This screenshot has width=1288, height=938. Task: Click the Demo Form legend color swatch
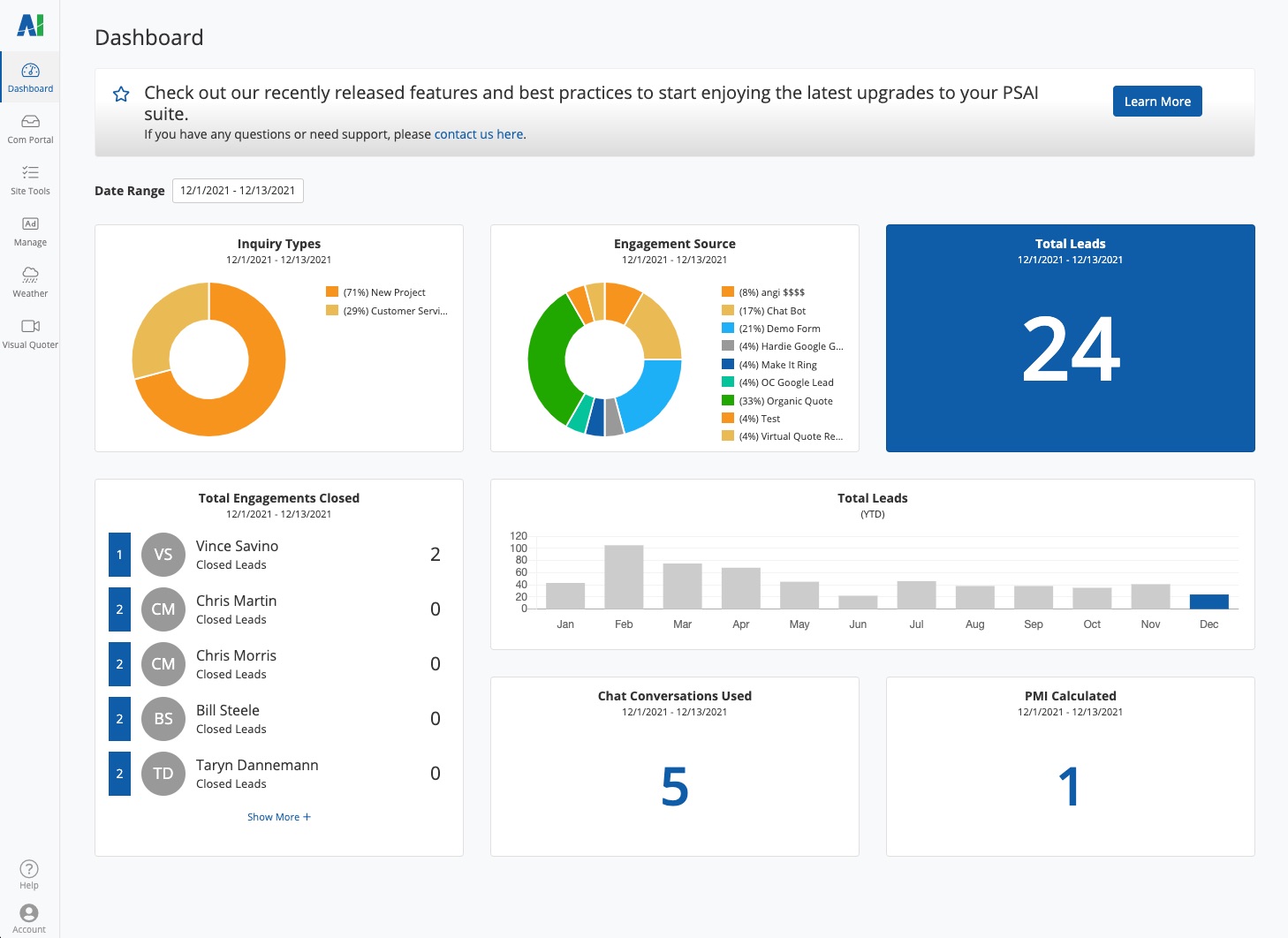pos(728,329)
